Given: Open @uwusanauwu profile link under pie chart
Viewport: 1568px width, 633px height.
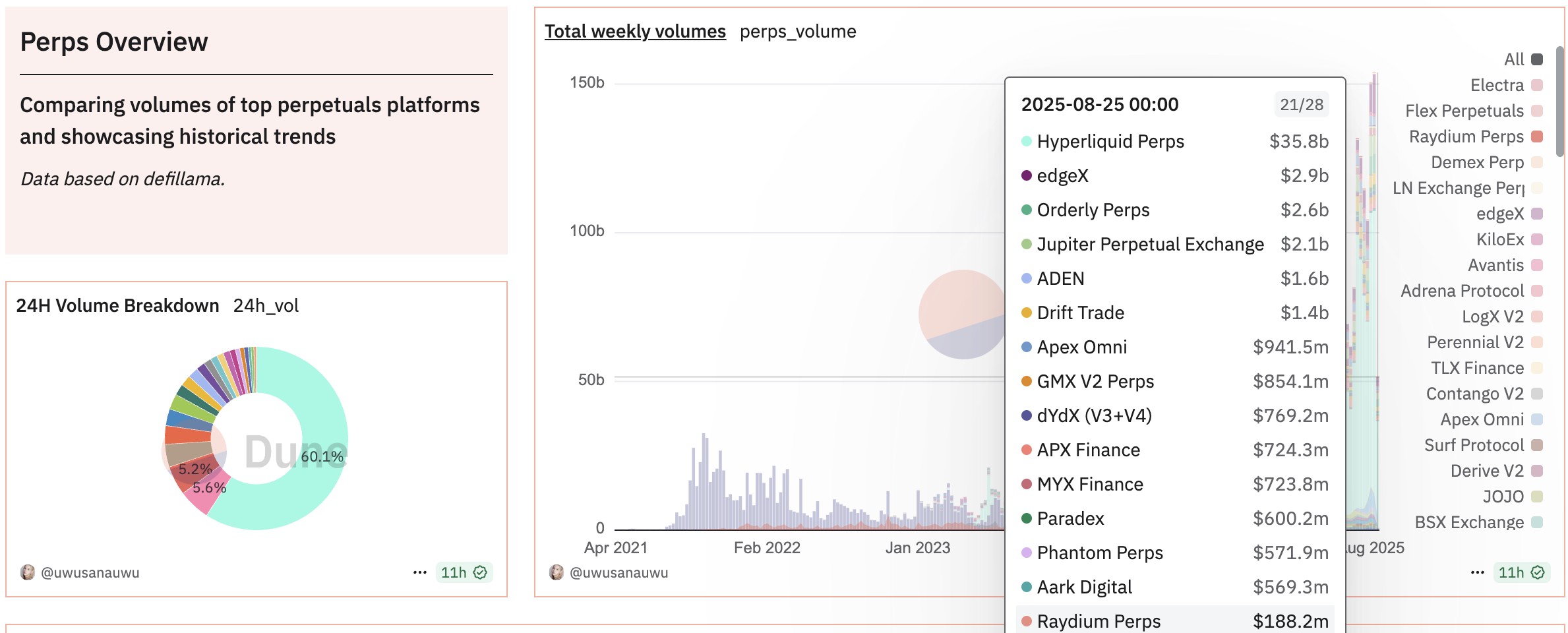Looking at the screenshot, I should pos(90,572).
